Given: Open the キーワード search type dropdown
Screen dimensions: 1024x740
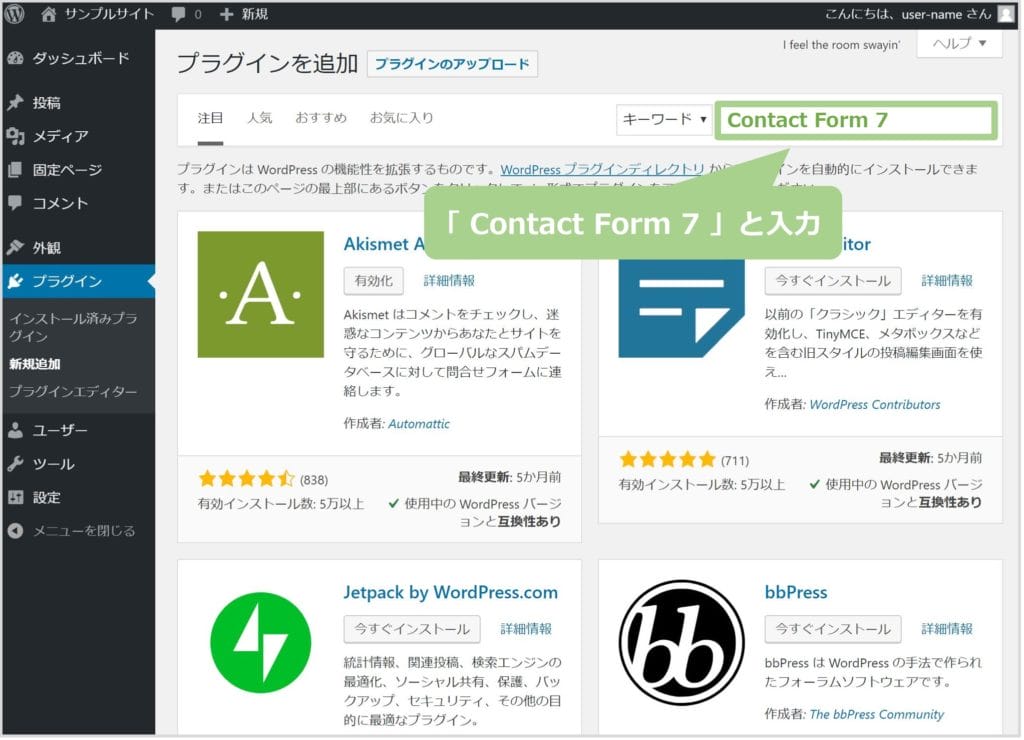Looking at the screenshot, I should click(x=664, y=119).
